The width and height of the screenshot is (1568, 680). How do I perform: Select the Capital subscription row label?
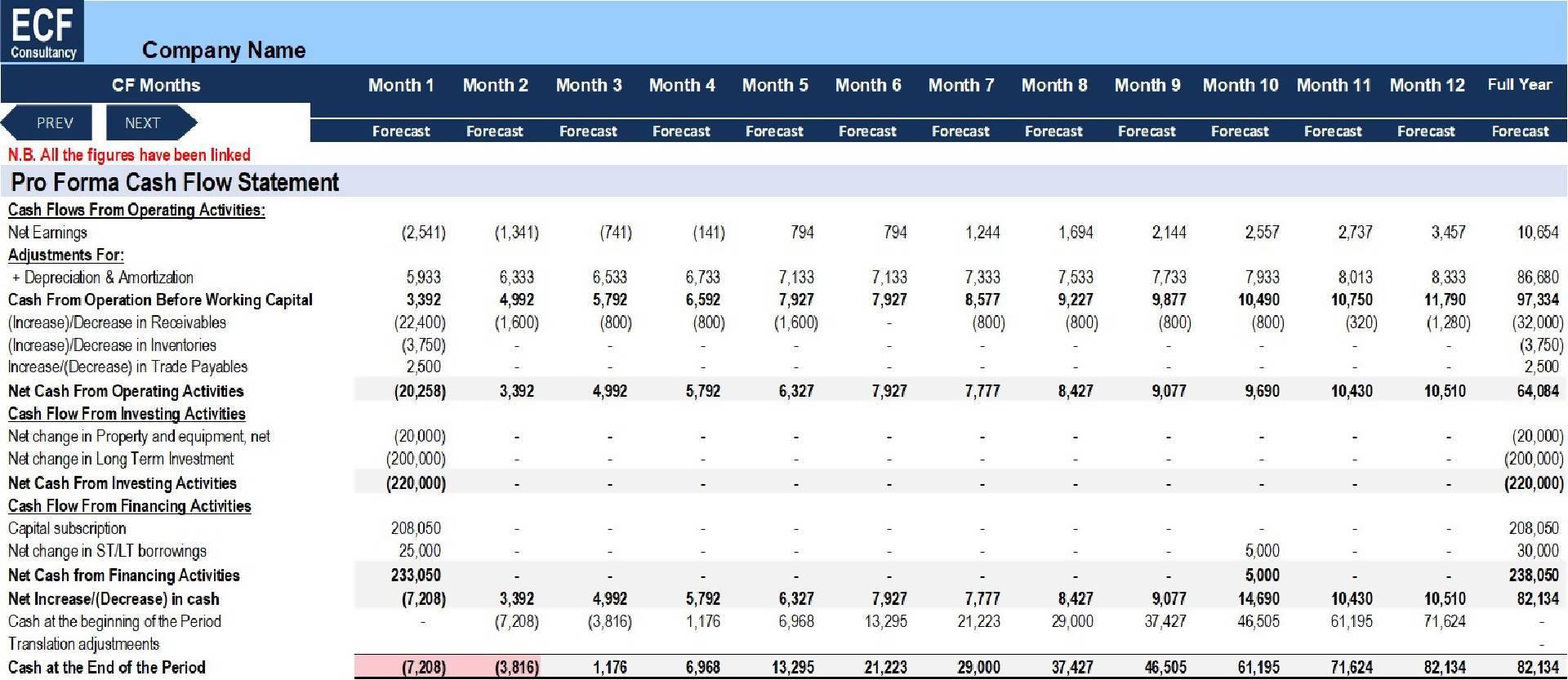click(x=67, y=529)
